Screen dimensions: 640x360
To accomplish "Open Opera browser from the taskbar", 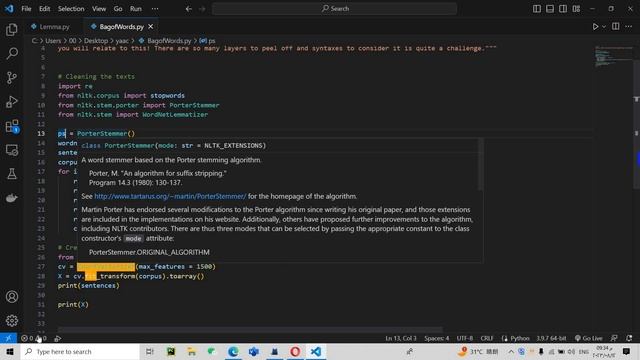I will pyautogui.click(x=295, y=351).
